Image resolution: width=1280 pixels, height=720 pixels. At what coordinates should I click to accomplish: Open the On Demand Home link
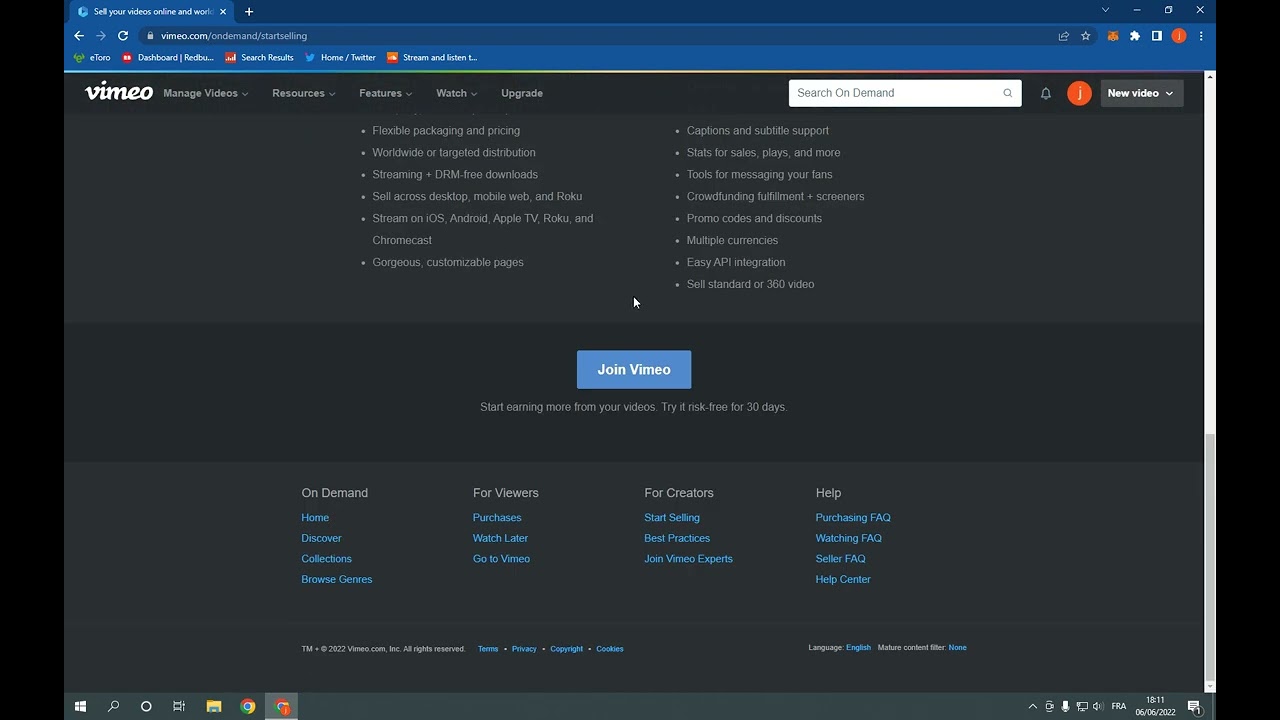(315, 517)
